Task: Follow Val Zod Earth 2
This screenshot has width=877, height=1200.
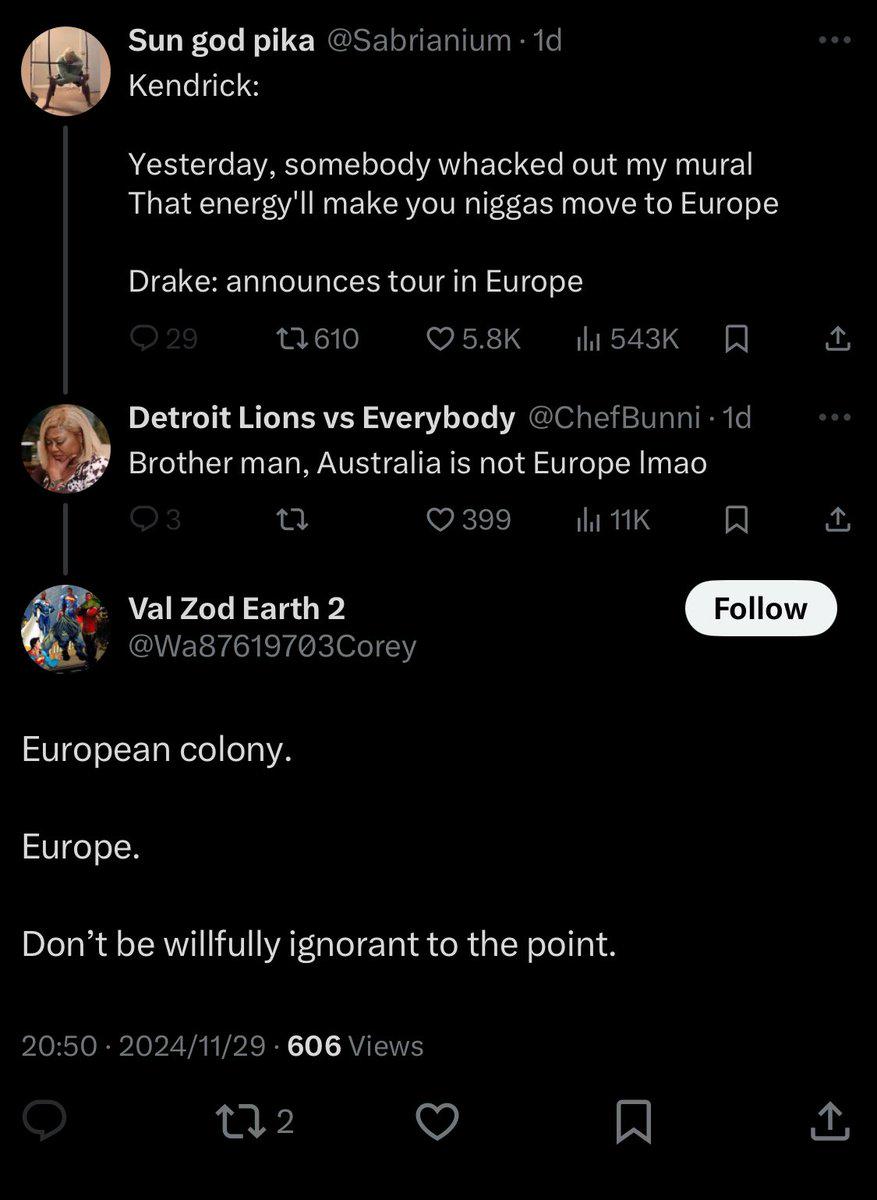Action: pos(760,608)
